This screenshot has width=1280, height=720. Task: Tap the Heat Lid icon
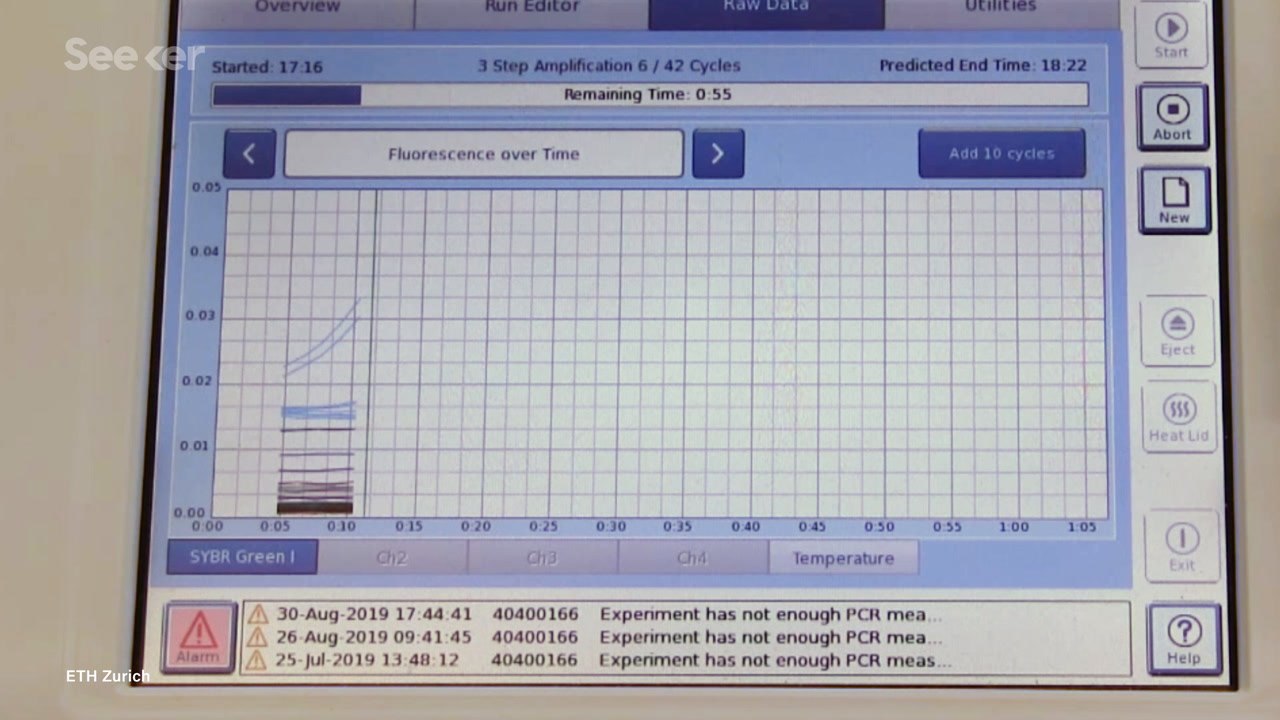(1179, 417)
